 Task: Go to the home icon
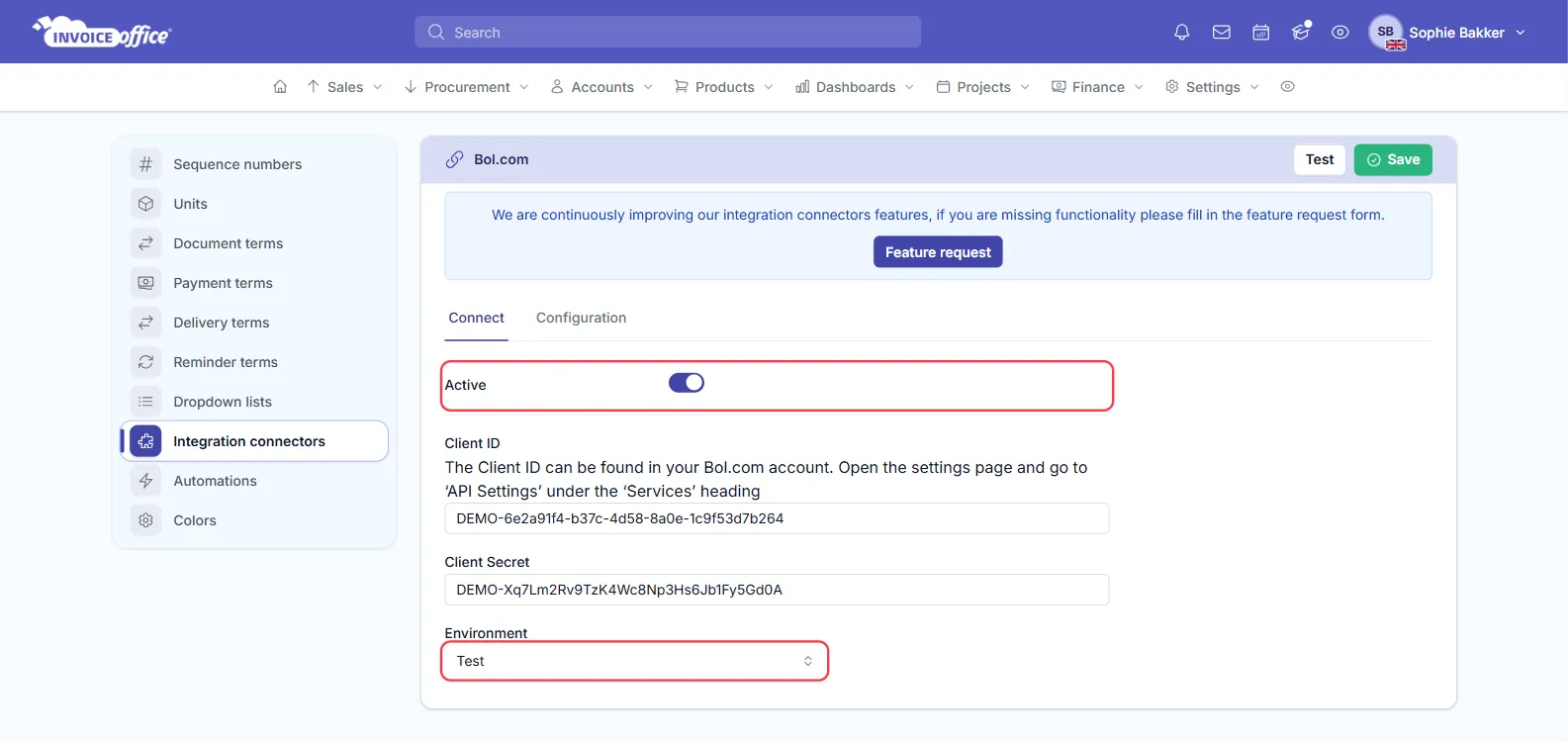[x=280, y=87]
